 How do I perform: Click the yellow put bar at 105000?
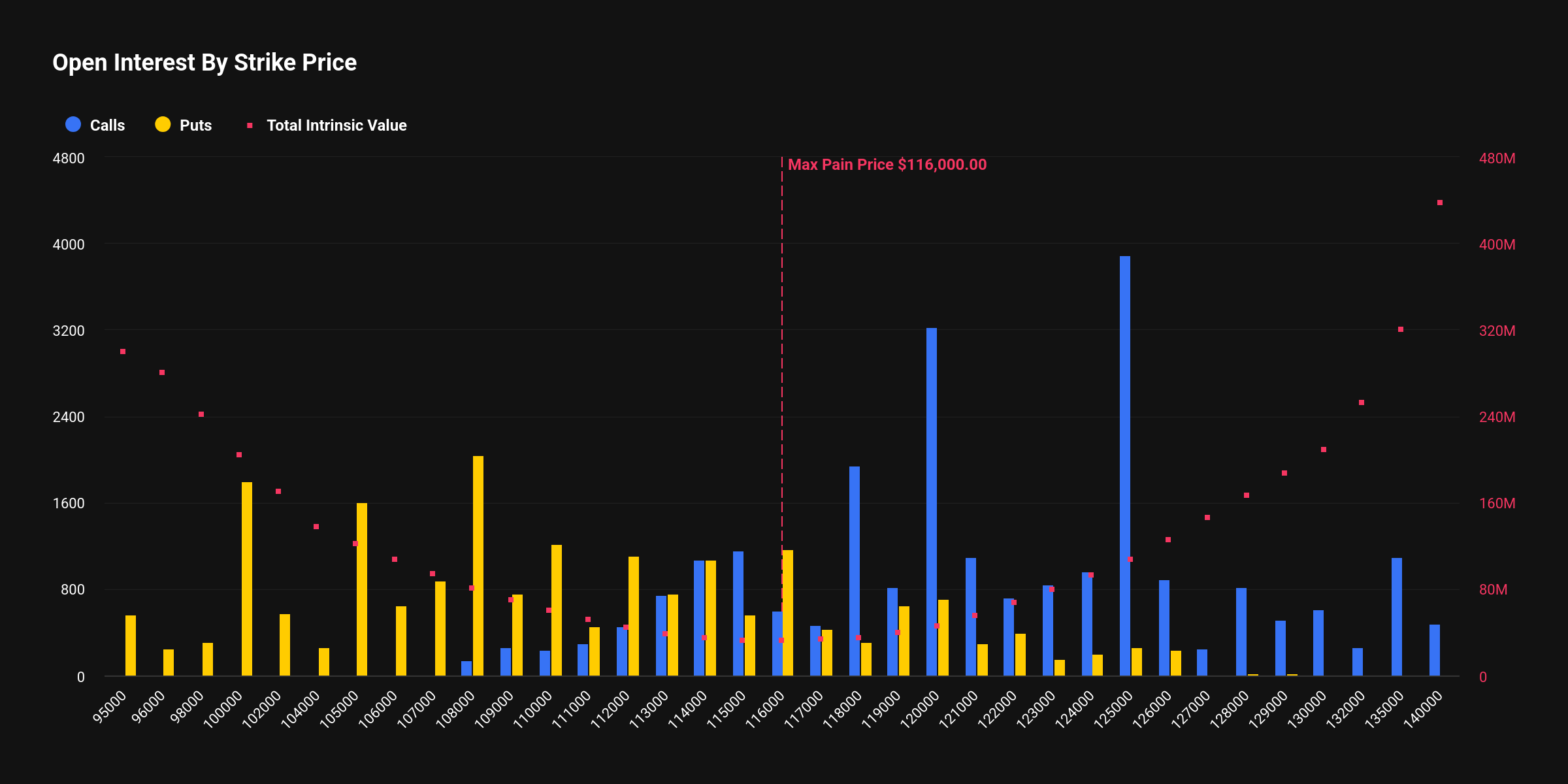point(361,589)
